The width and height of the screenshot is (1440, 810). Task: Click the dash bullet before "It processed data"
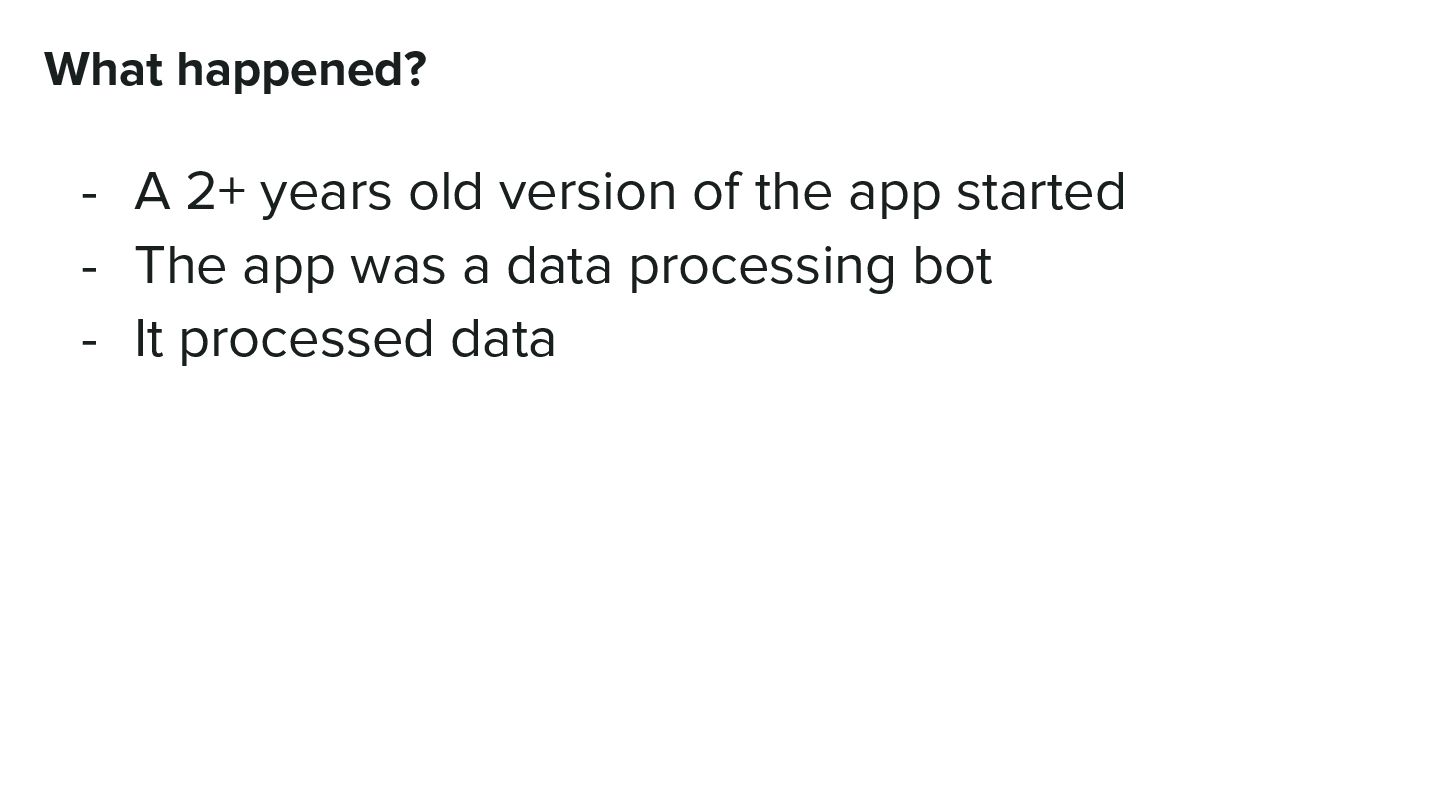(x=90, y=339)
